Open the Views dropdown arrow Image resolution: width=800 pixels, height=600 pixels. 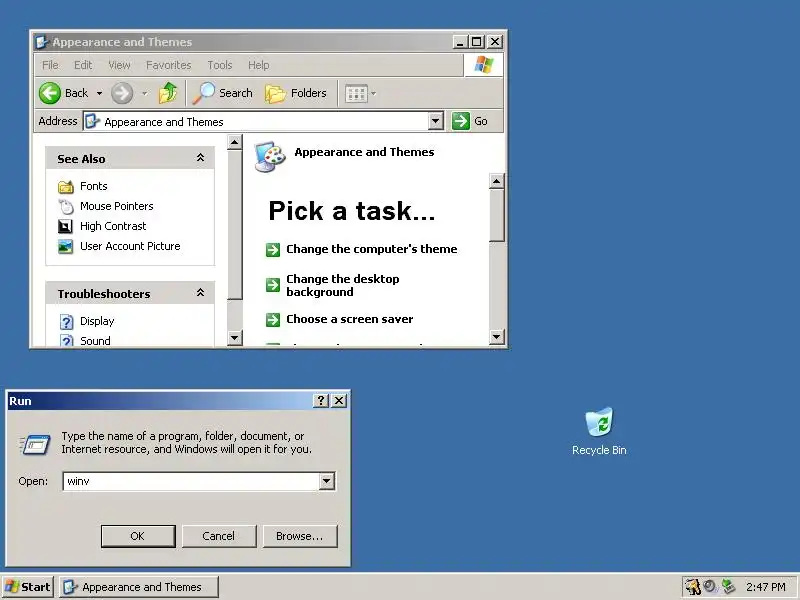(373, 93)
